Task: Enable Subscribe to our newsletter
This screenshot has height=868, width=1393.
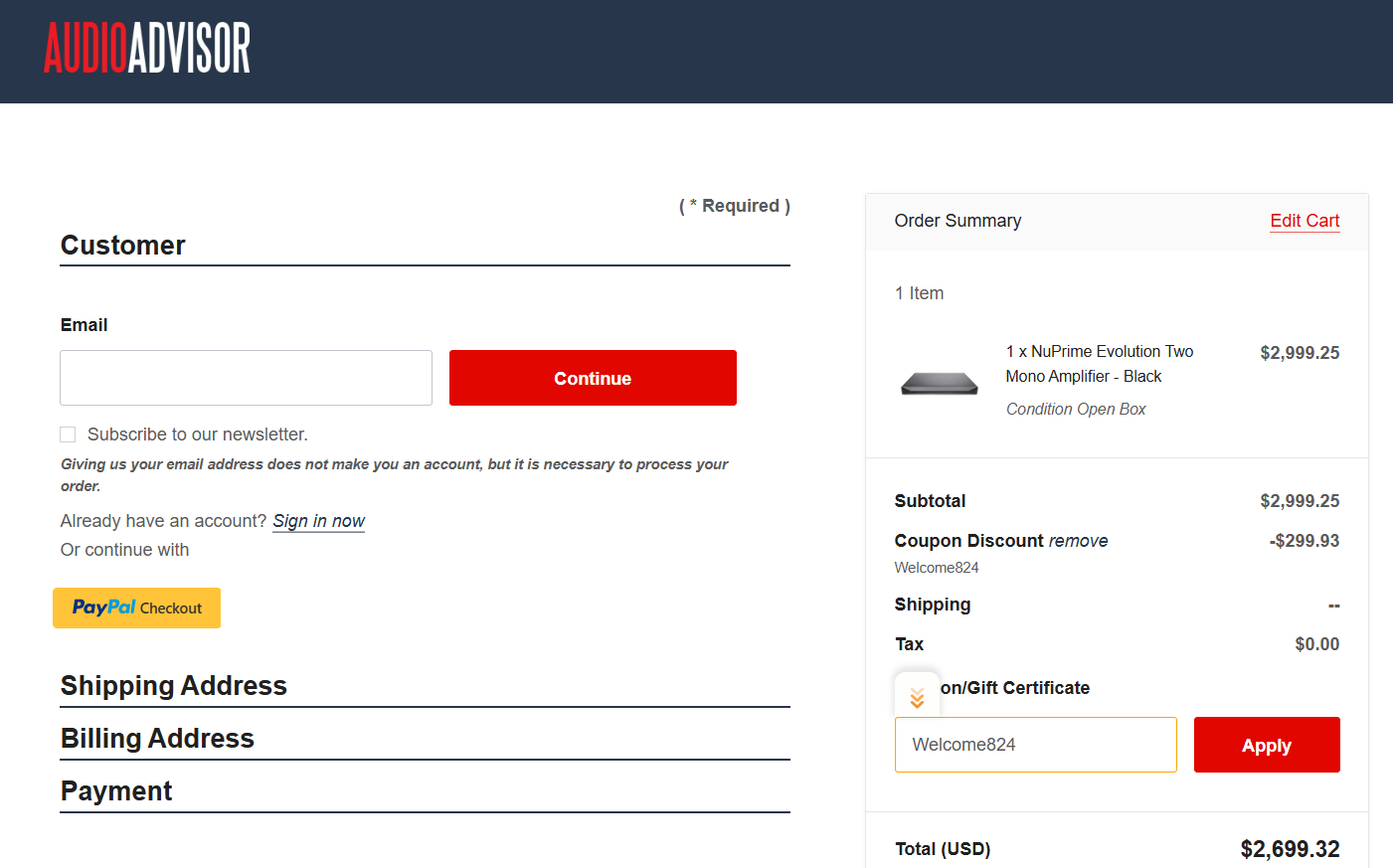Action: coord(68,434)
